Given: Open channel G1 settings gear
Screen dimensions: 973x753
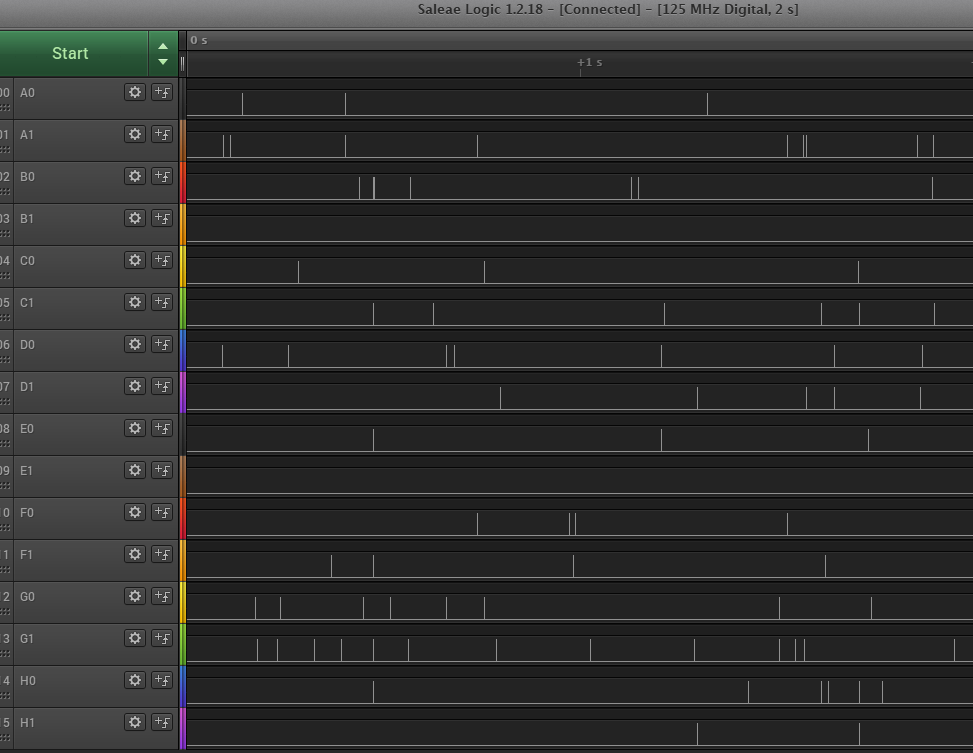Looking at the screenshot, I should tap(135, 638).
